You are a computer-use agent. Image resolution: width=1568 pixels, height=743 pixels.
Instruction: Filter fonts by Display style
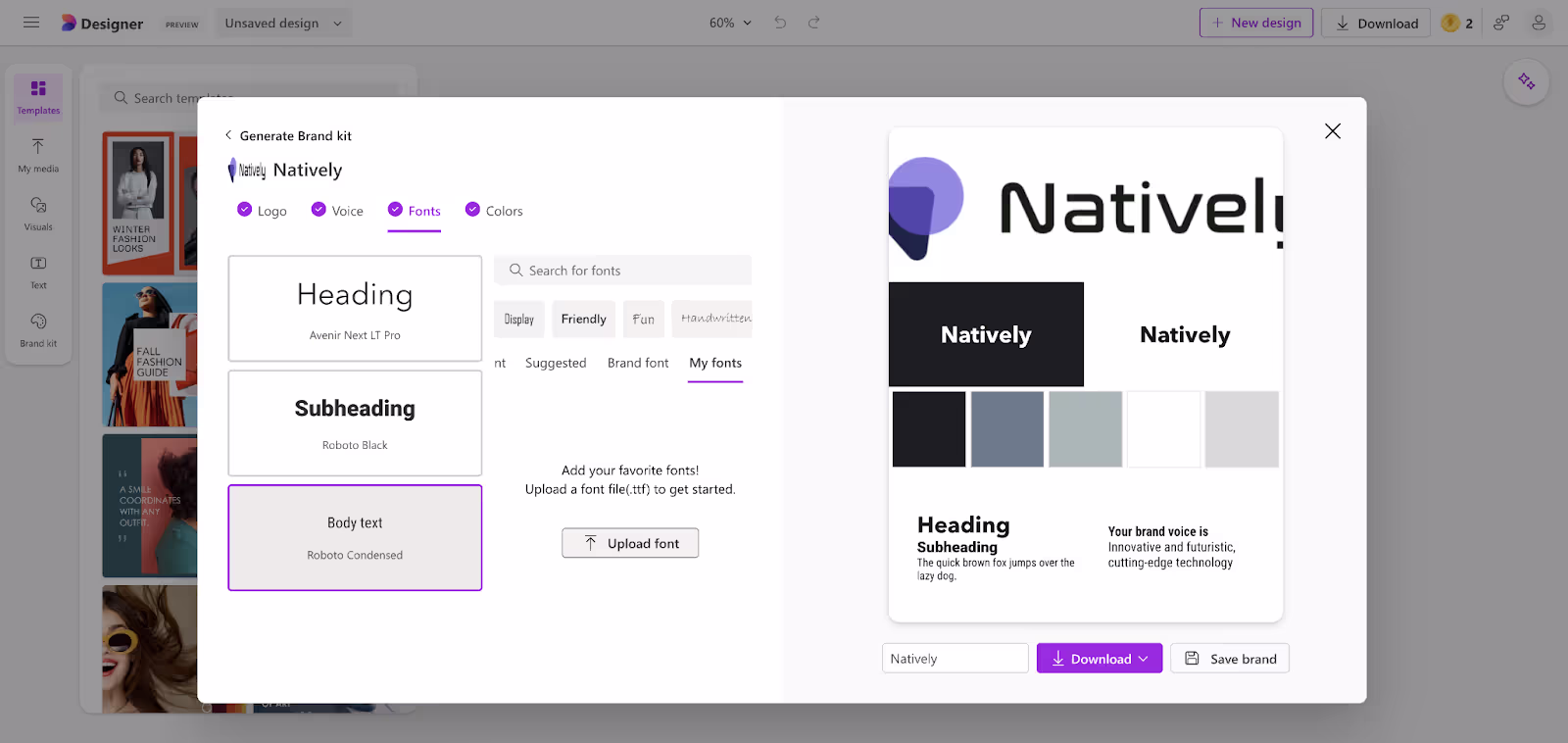[x=519, y=319]
